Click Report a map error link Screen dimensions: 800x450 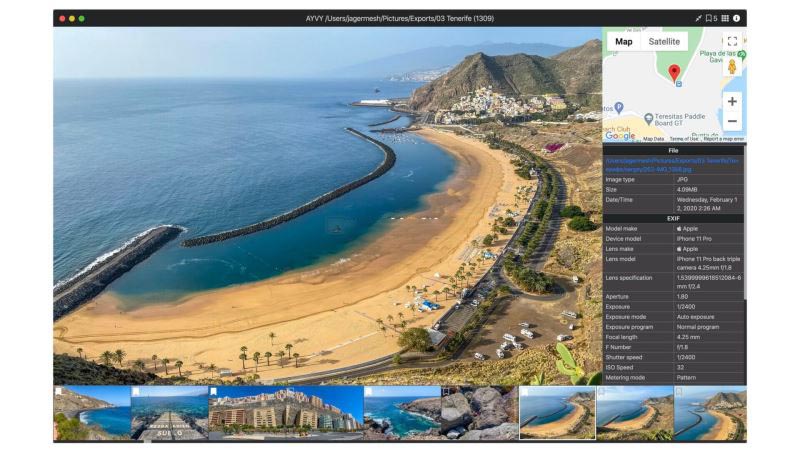tap(723, 139)
